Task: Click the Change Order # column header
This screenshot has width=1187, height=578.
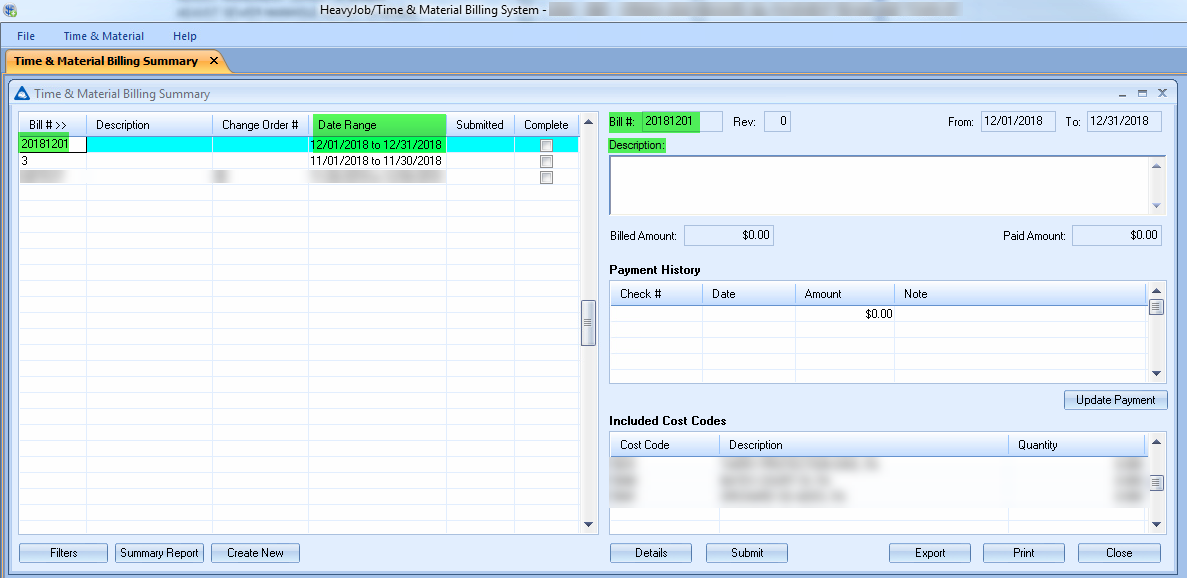Action: coord(260,125)
